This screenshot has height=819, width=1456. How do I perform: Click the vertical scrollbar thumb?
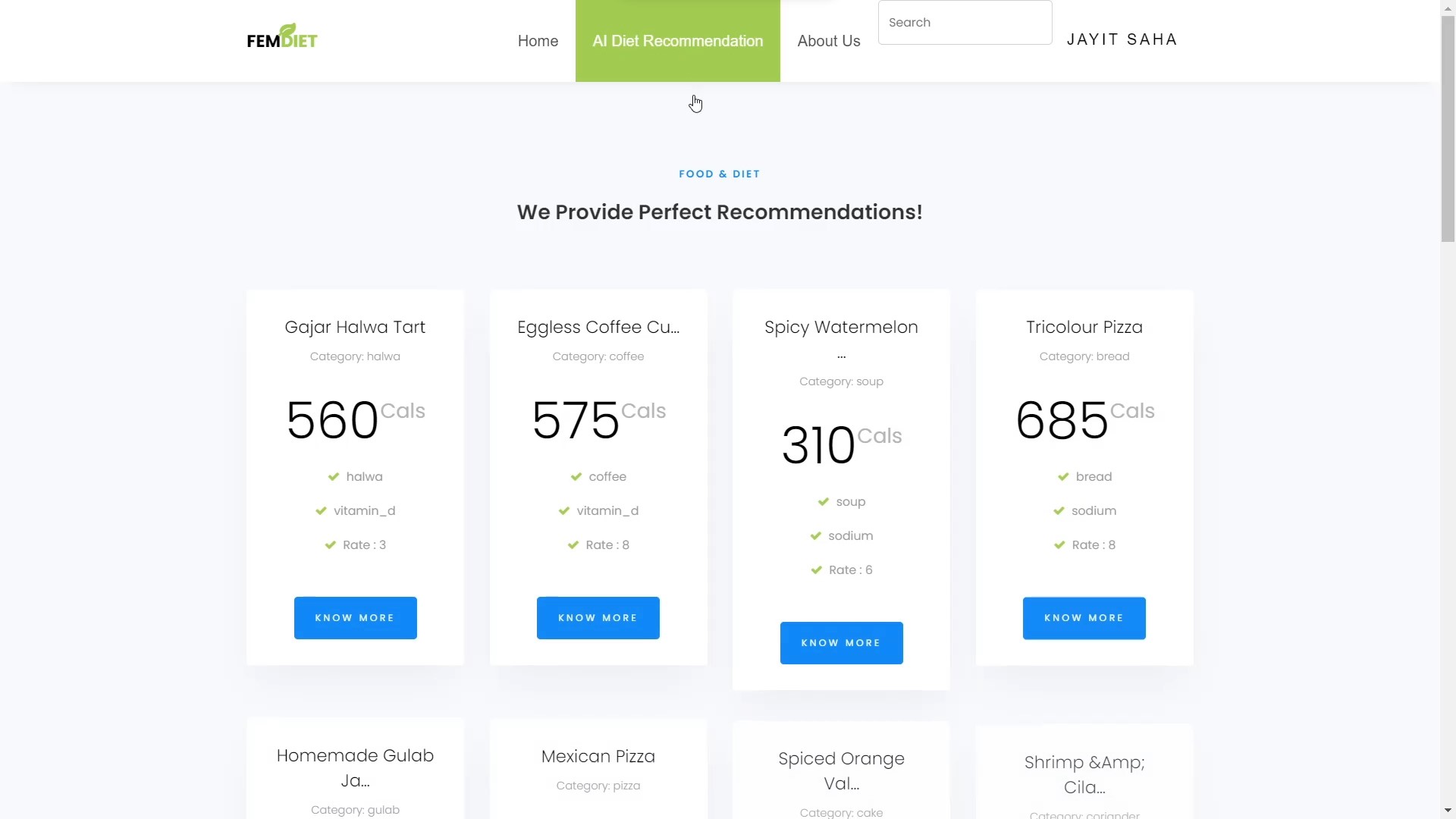point(1448,129)
